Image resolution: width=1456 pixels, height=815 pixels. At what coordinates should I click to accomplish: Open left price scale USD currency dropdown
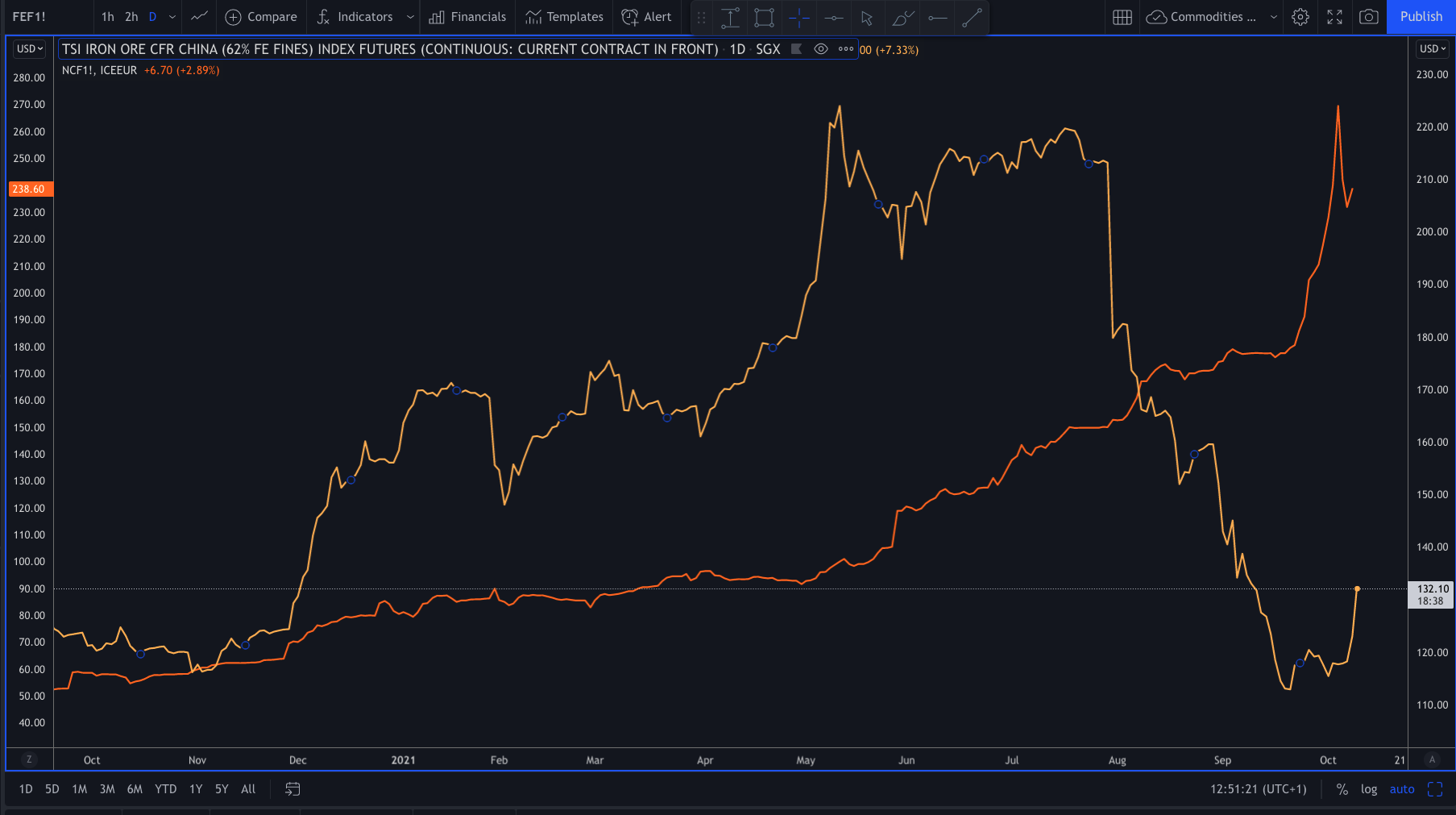tap(30, 49)
